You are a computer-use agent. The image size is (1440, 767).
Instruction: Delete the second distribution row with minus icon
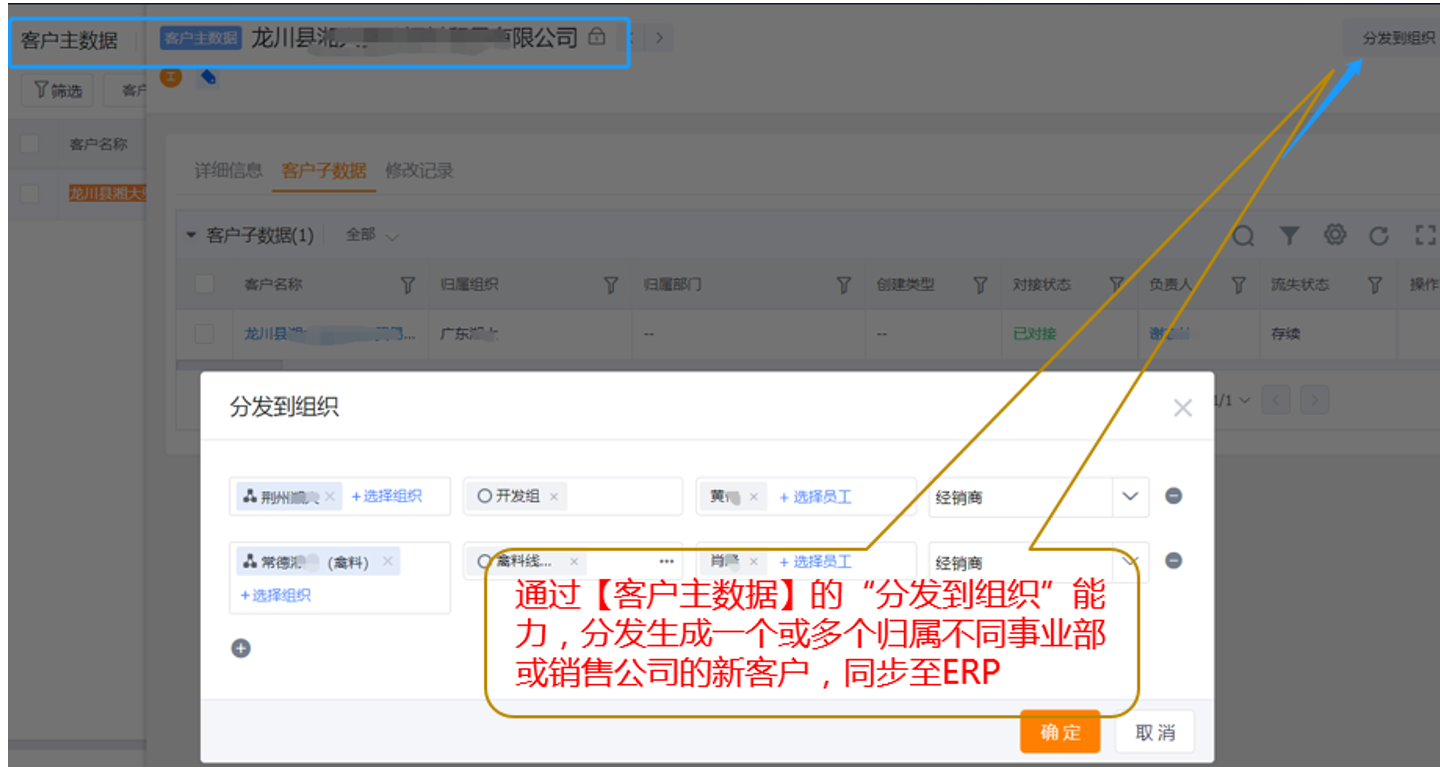pyautogui.click(x=1174, y=561)
